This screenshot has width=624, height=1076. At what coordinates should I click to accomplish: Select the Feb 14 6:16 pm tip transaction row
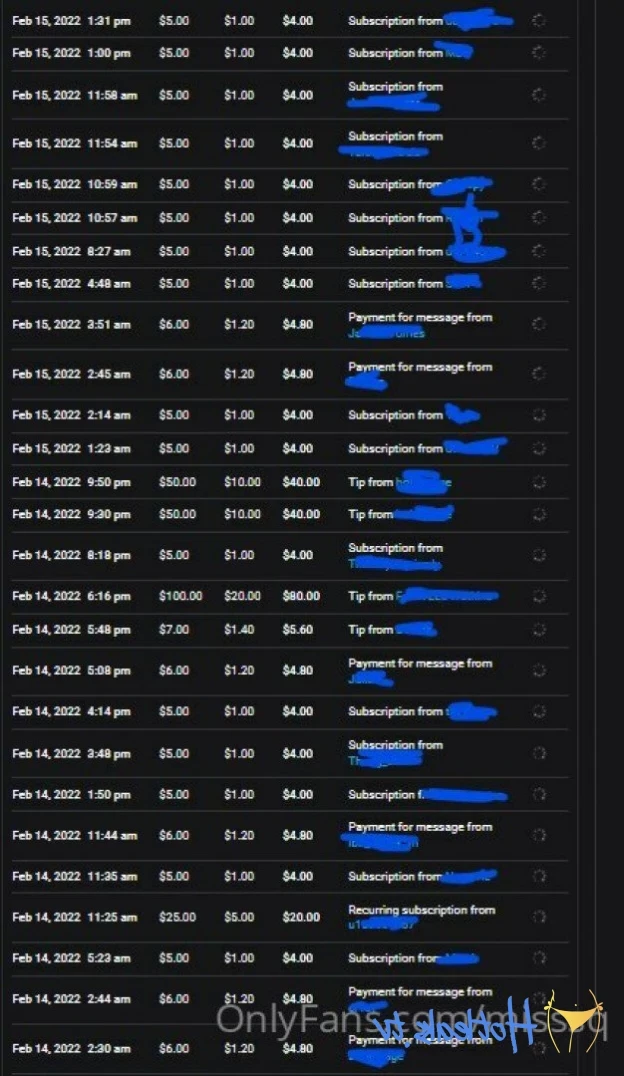pos(290,596)
